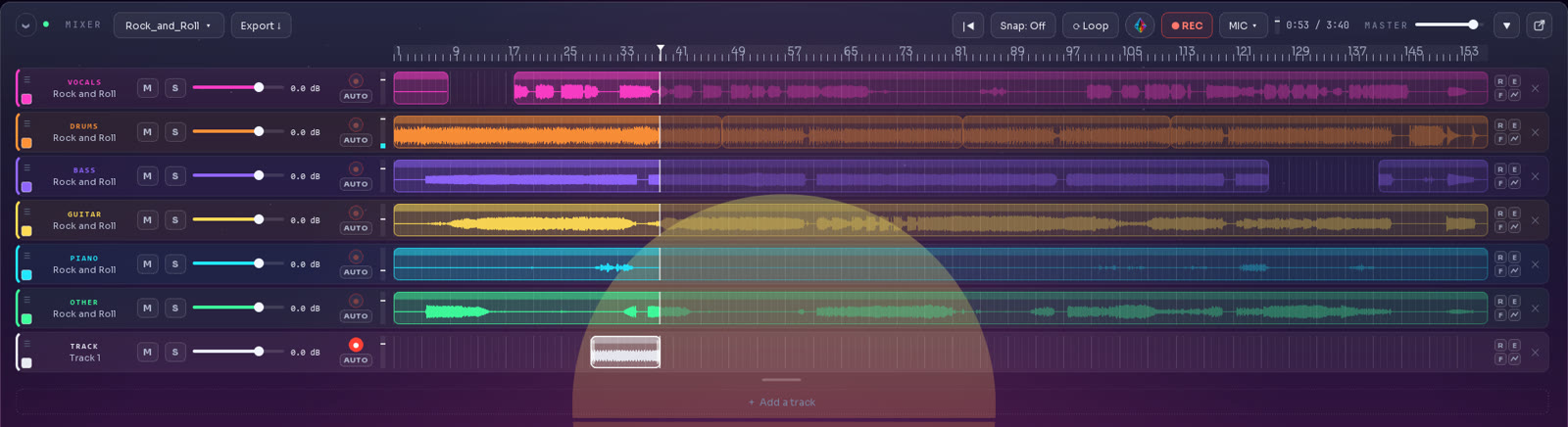Click Add a track

click(x=782, y=403)
